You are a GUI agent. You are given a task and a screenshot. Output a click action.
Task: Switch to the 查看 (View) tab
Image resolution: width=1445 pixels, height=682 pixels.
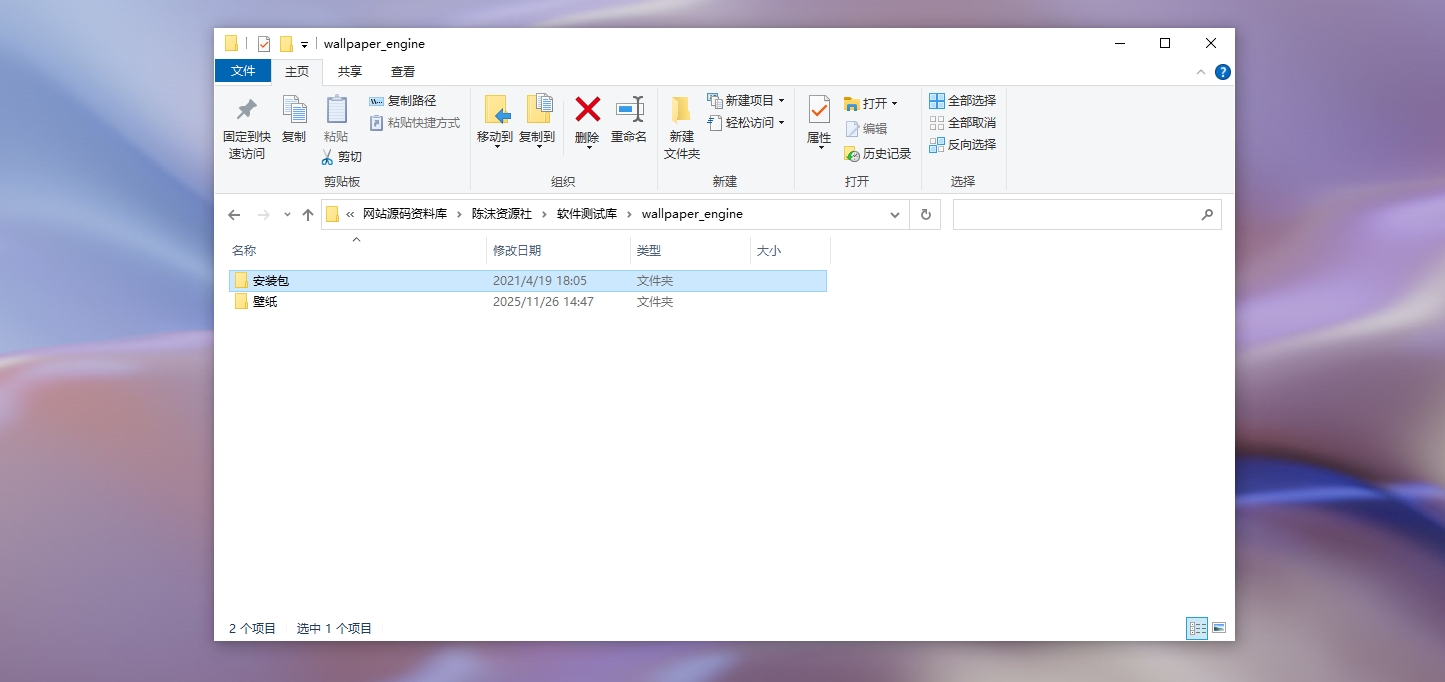[402, 71]
